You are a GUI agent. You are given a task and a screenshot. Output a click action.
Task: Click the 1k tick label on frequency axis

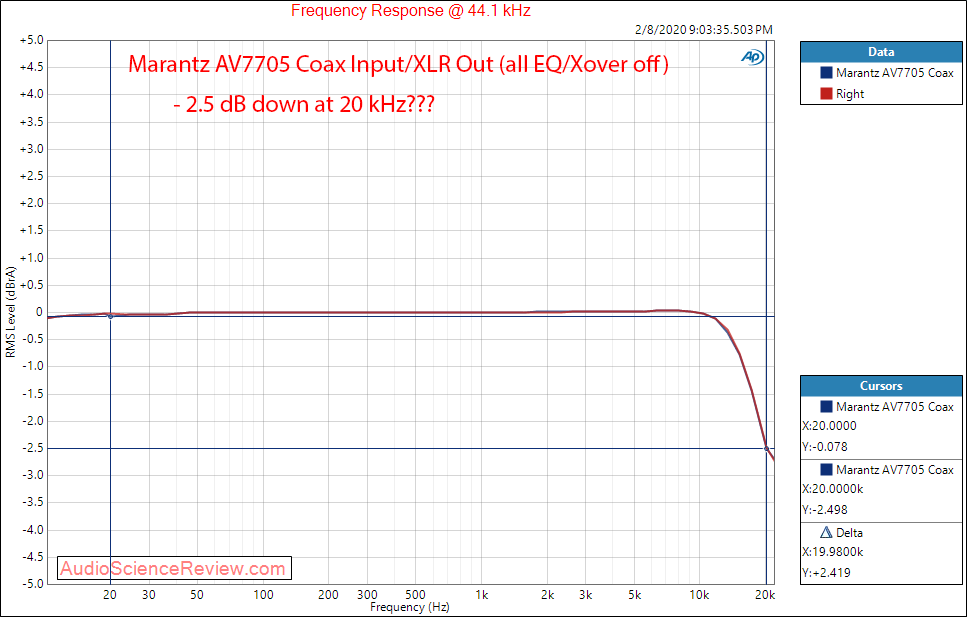[482, 595]
